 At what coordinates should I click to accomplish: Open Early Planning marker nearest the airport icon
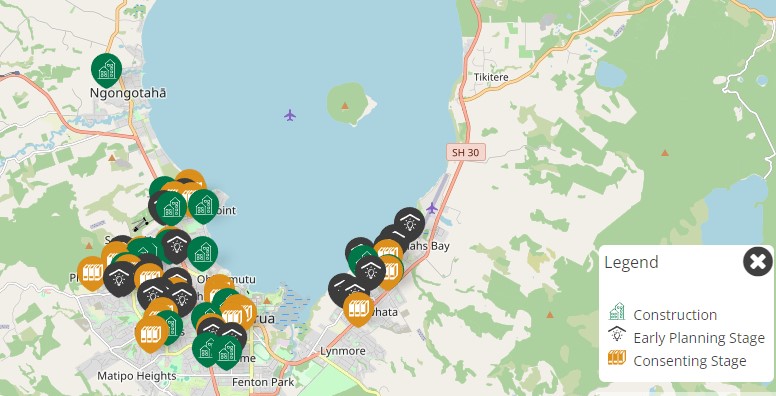tap(409, 223)
